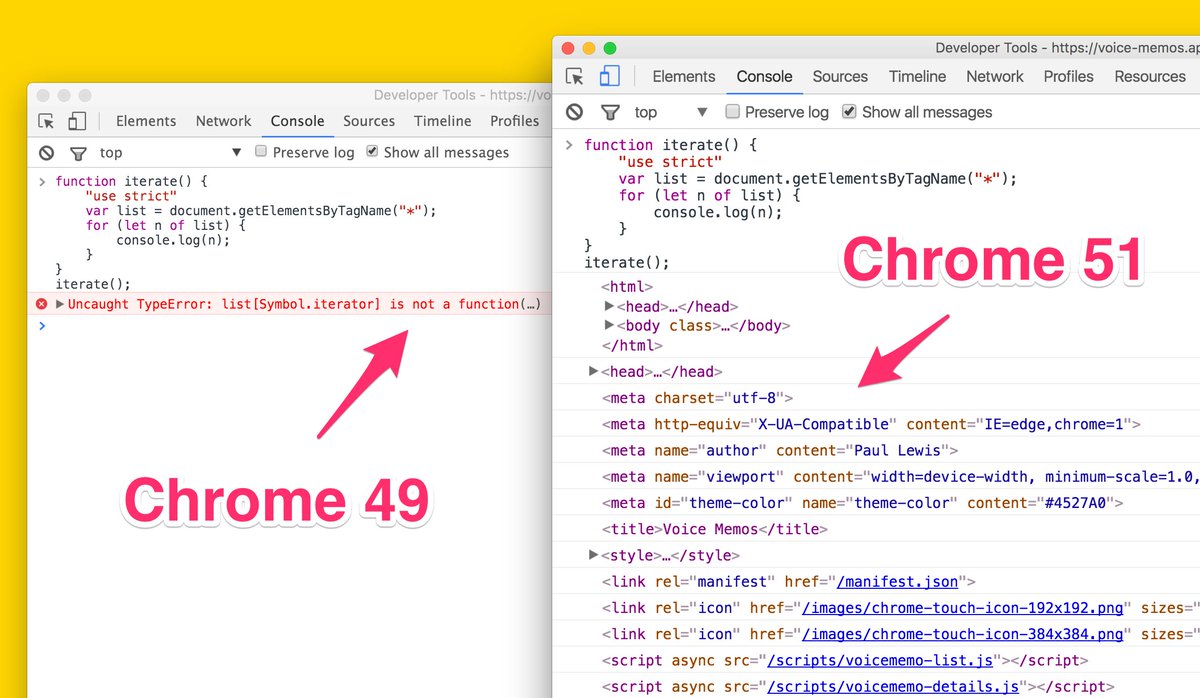1200x698 pixels.
Task: Clear console icon in Chrome 49 window
Action: [46, 153]
